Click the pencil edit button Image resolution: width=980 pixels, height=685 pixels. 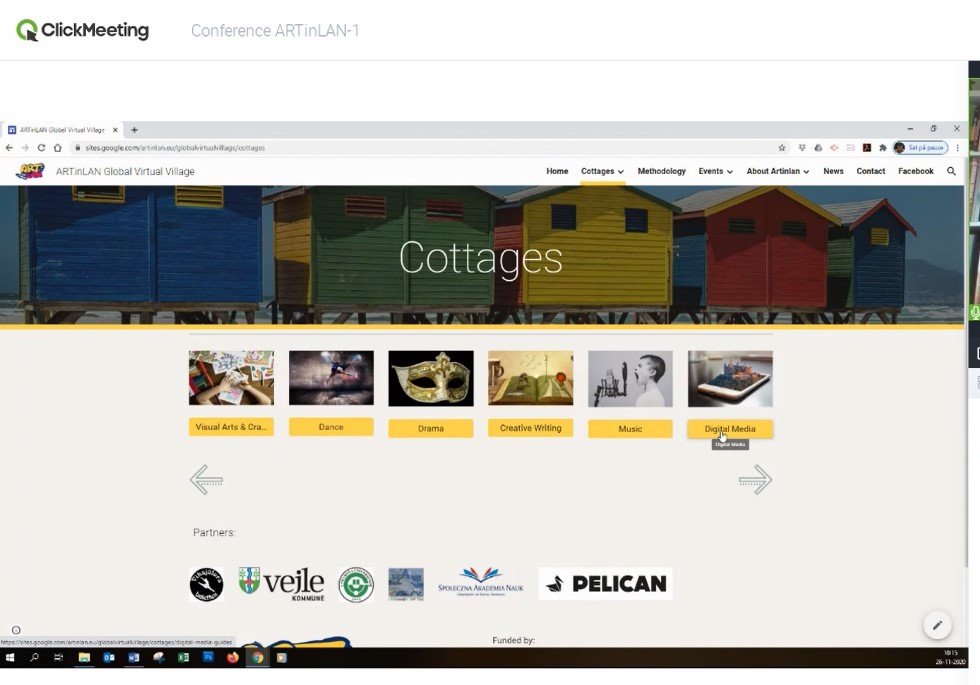pos(938,625)
